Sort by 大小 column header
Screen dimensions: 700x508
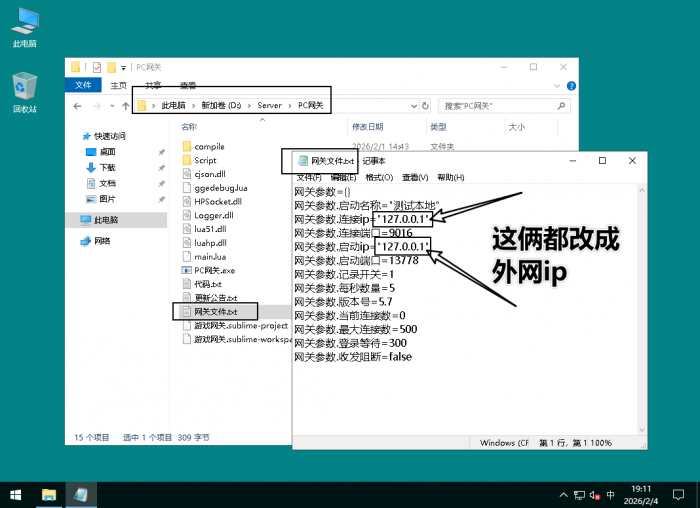click(517, 127)
